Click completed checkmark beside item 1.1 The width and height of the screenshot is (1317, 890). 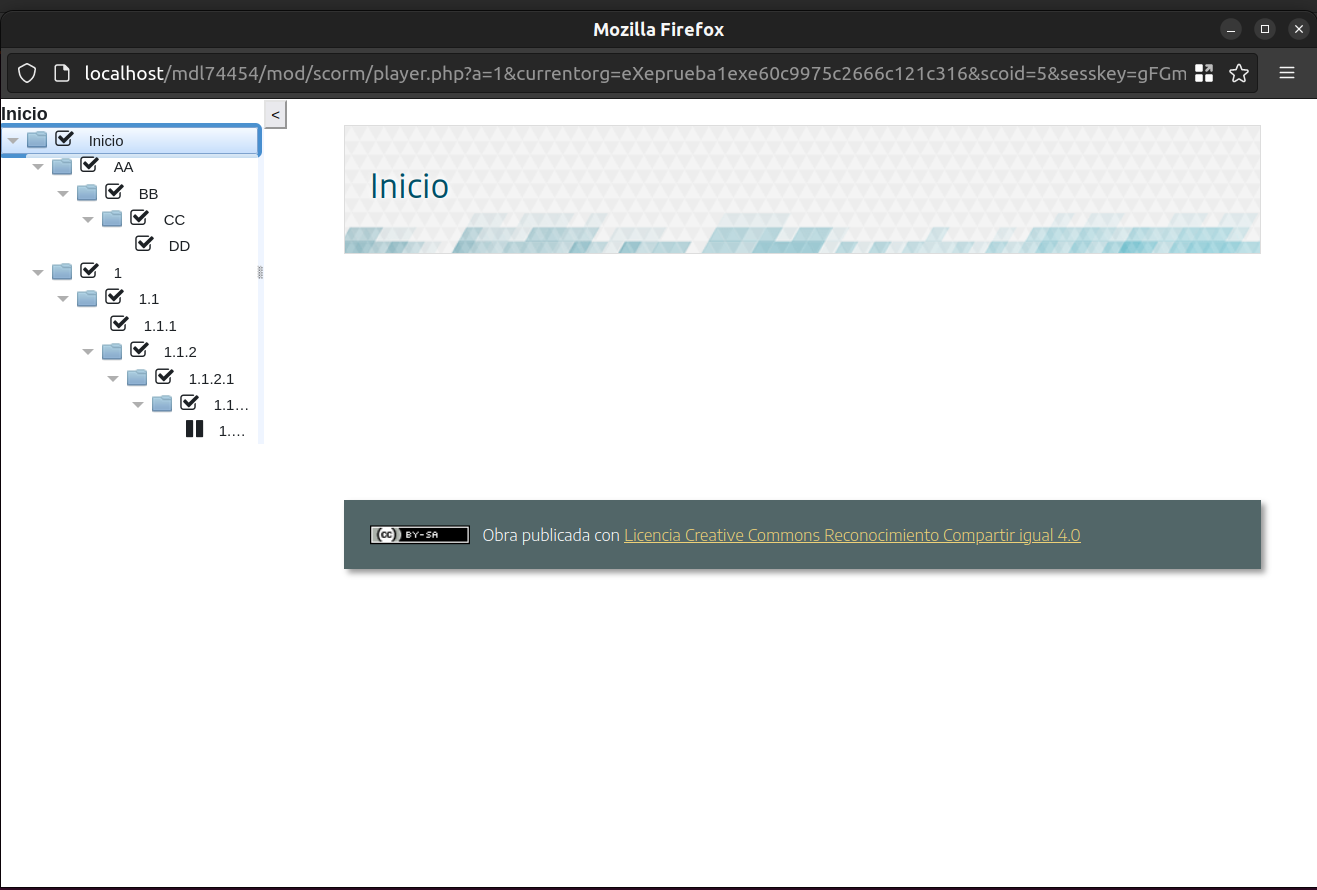pyautogui.click(x=115, y=296)
